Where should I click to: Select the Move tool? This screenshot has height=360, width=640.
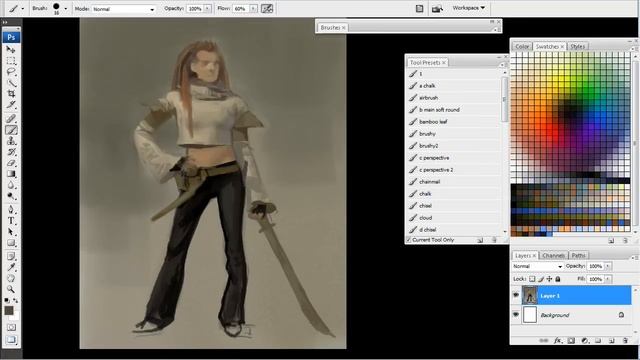[x=11, y=49]
